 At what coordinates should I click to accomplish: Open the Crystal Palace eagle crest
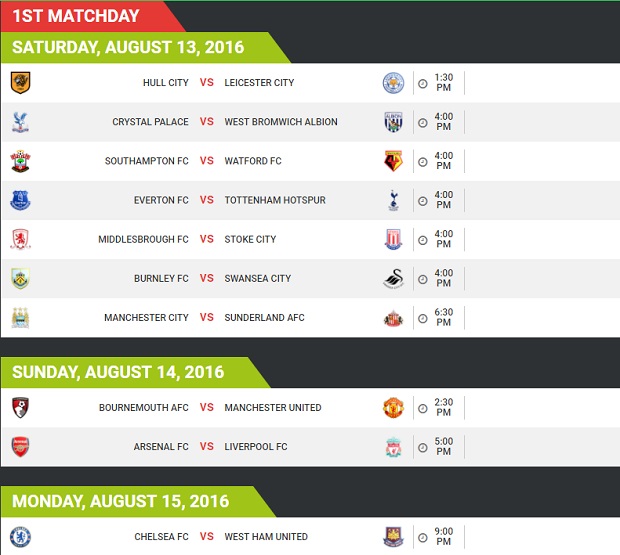click(21, 122)
